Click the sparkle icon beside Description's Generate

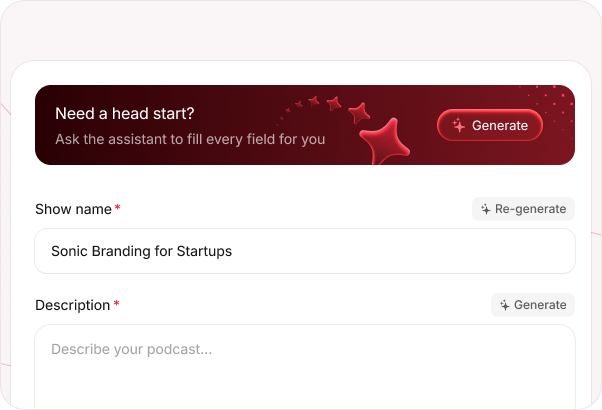504,305
